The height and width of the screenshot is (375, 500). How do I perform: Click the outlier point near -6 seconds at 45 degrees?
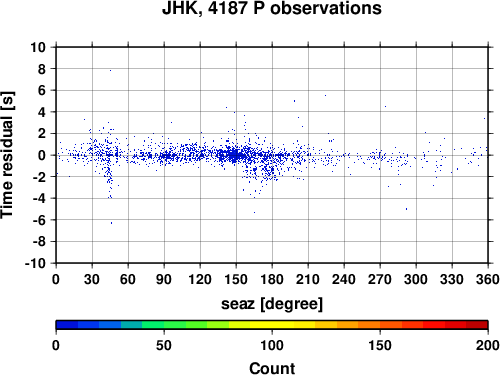[x=111, y=223]
